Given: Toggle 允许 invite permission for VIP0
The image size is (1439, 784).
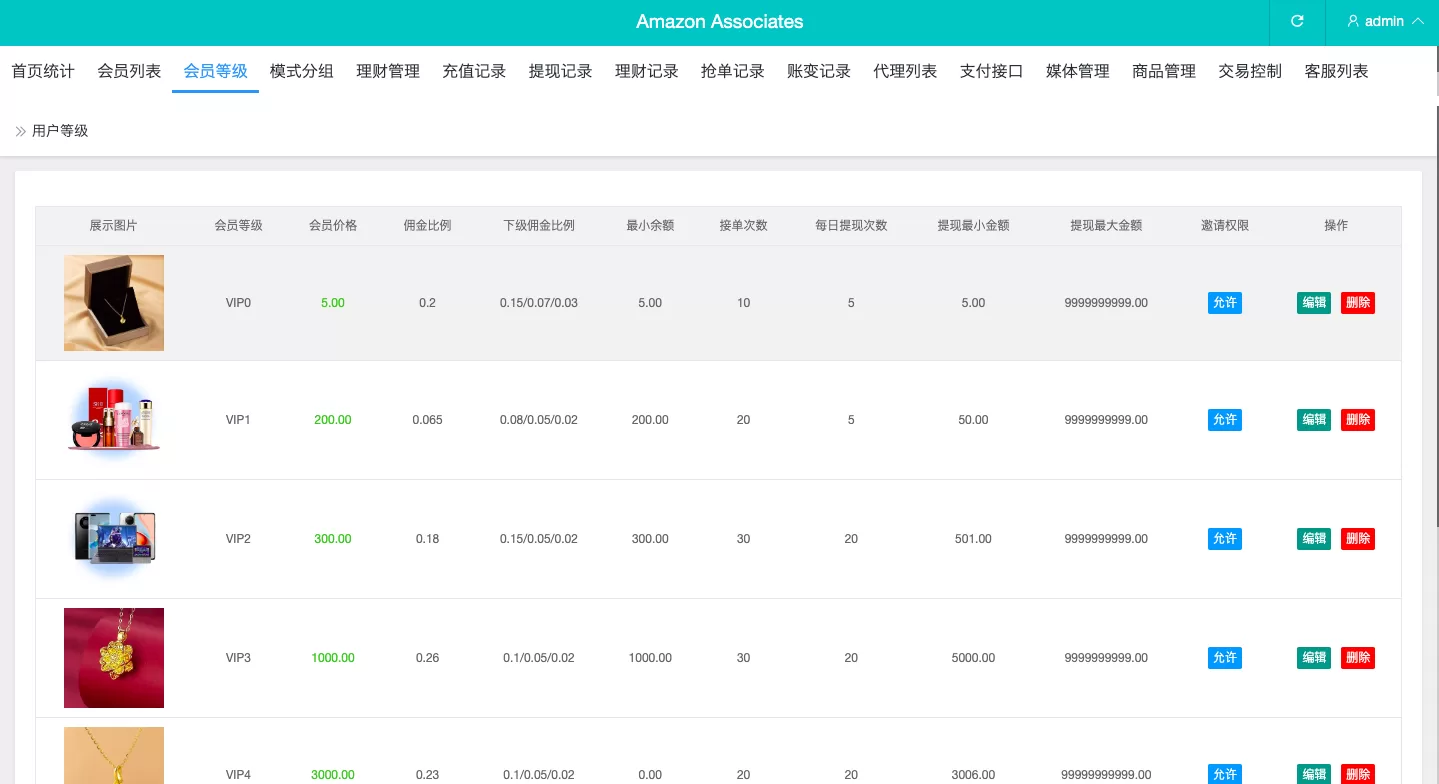Looking at the screenshot, I should tap(1225, 303).
